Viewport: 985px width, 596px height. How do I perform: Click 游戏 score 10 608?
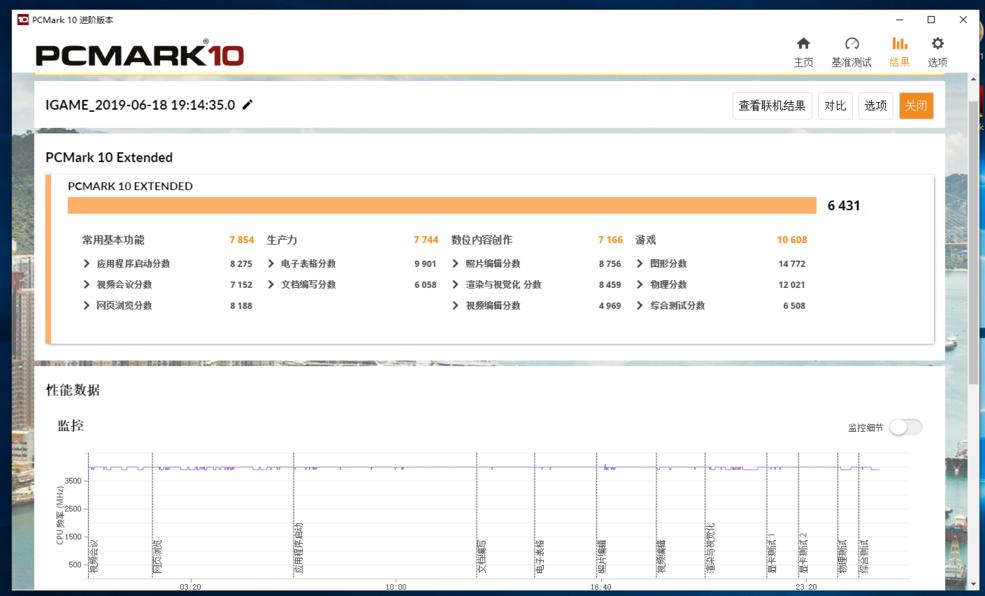coord(792,240)
